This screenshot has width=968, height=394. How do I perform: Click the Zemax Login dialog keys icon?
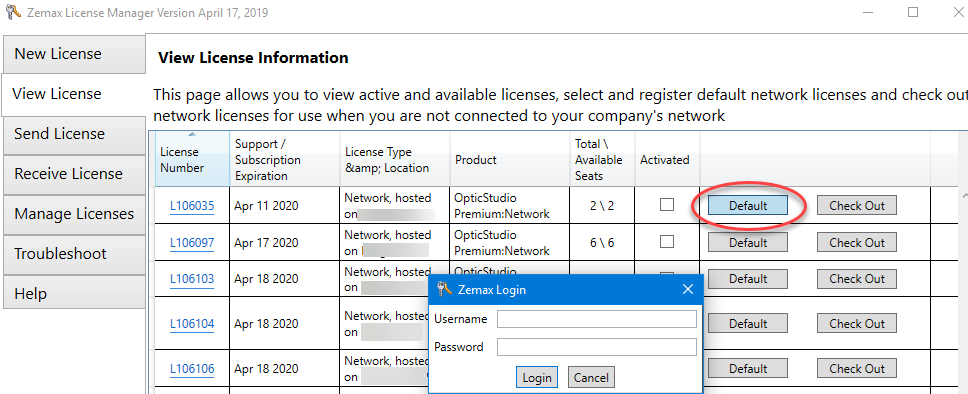click(x=444, y=289)
